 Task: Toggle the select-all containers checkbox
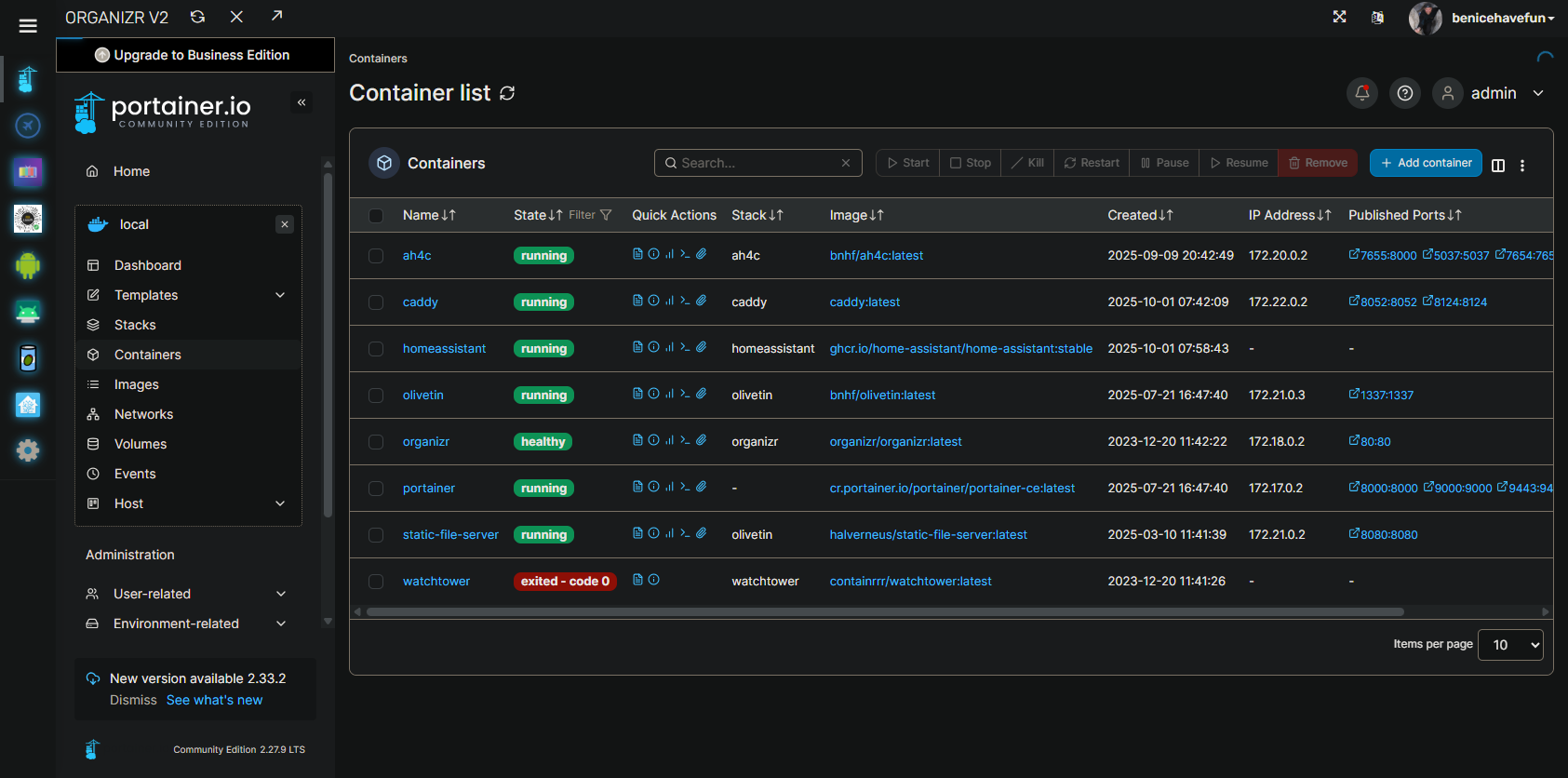point(376,216)
